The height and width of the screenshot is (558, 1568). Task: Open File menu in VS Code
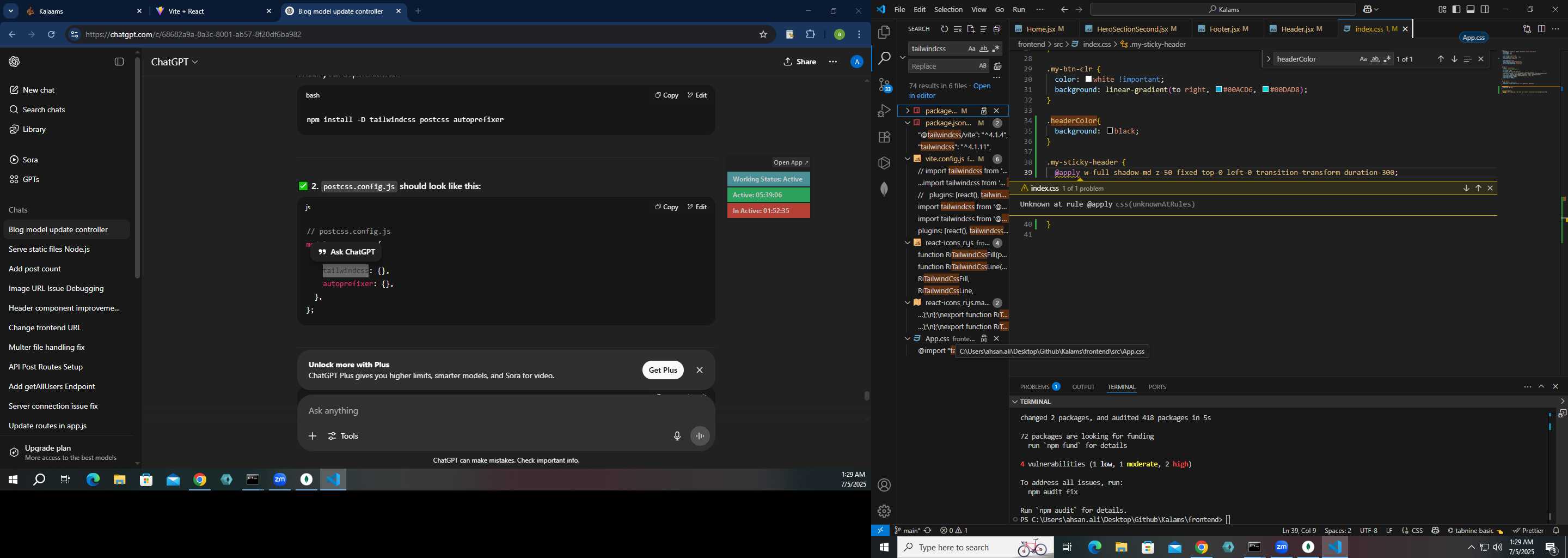coord(899,10)
